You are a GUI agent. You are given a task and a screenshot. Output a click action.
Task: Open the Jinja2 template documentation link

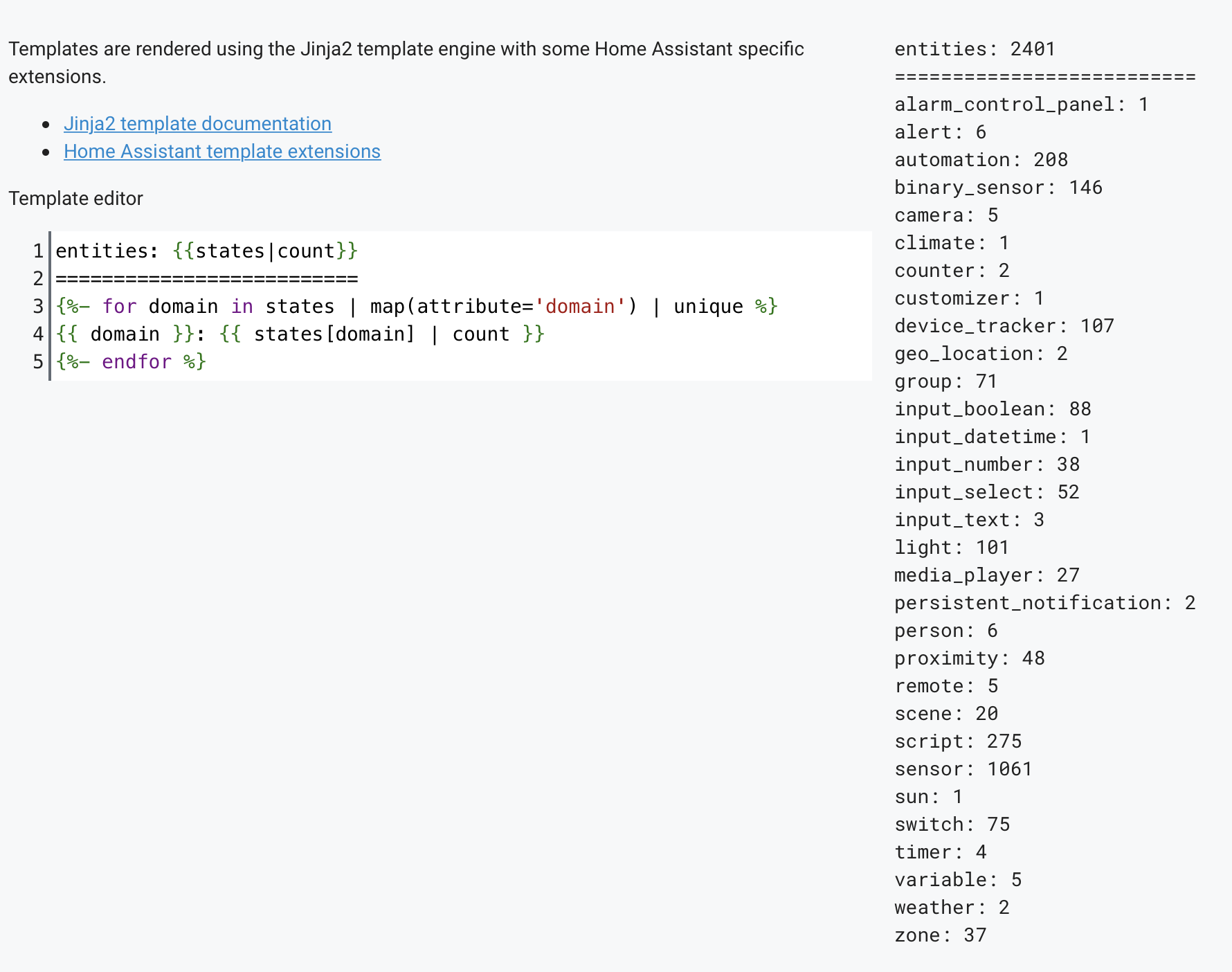(198, 123)
